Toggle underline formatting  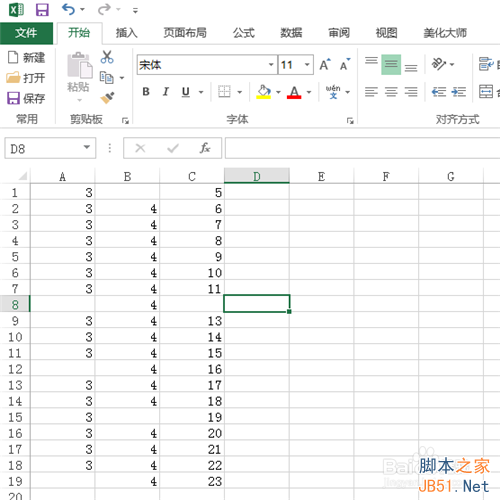(x=186, y=91)
